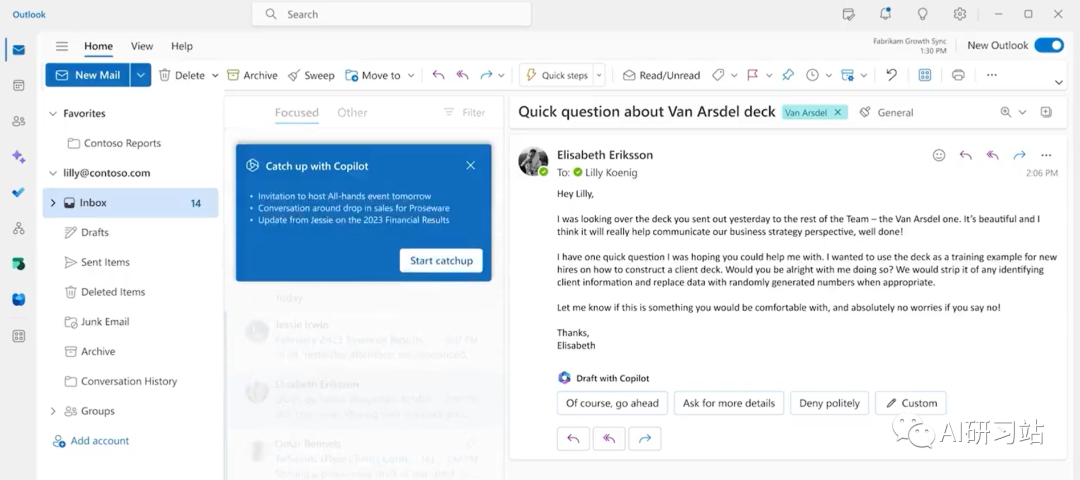This screenshot has height=480, width=1080.
Task: Select the Other inbox tab
Action: [x=352, y=112]
